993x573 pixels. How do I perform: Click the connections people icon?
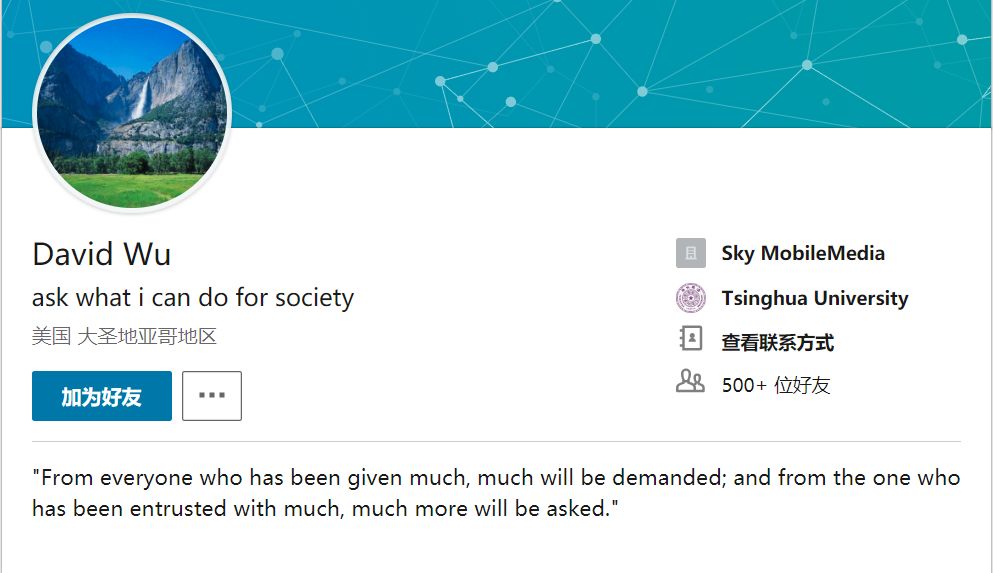point(690,382)
